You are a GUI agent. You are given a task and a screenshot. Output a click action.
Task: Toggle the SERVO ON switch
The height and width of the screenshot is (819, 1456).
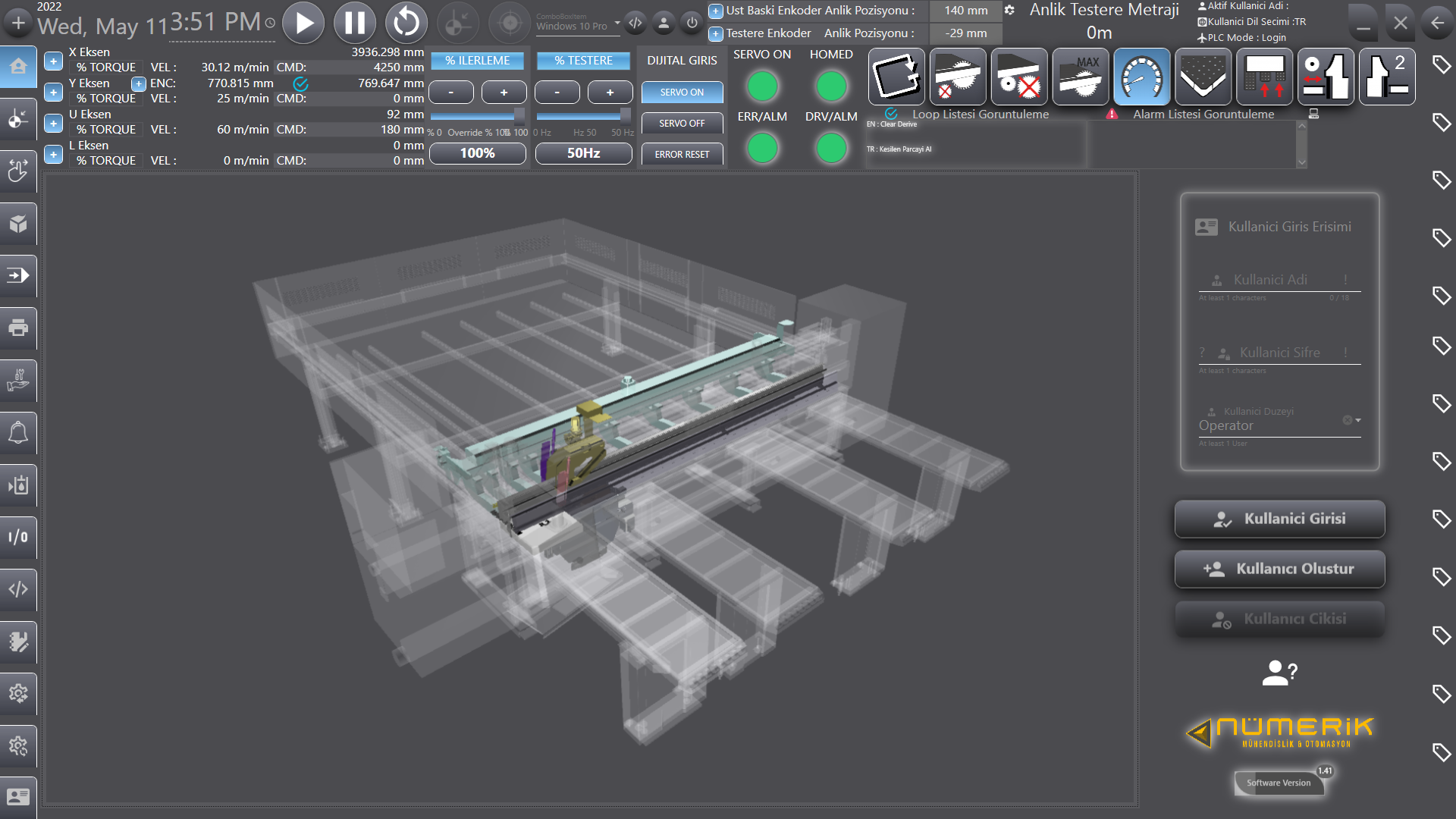[682, 93]
